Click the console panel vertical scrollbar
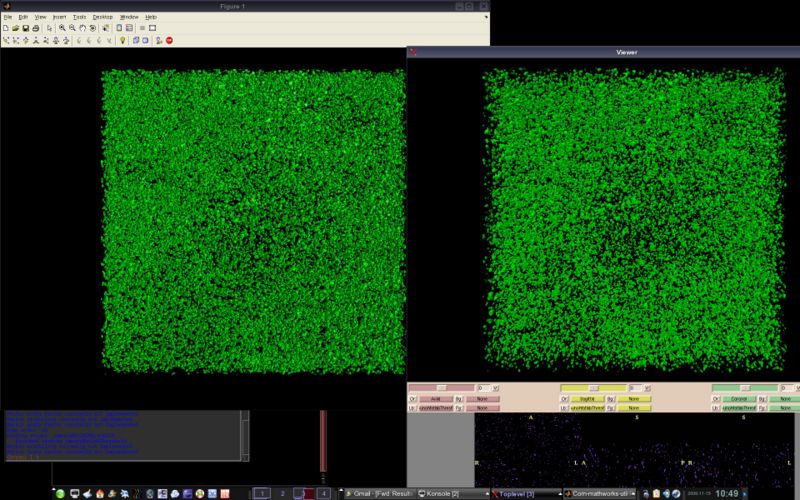 (245, 436)
